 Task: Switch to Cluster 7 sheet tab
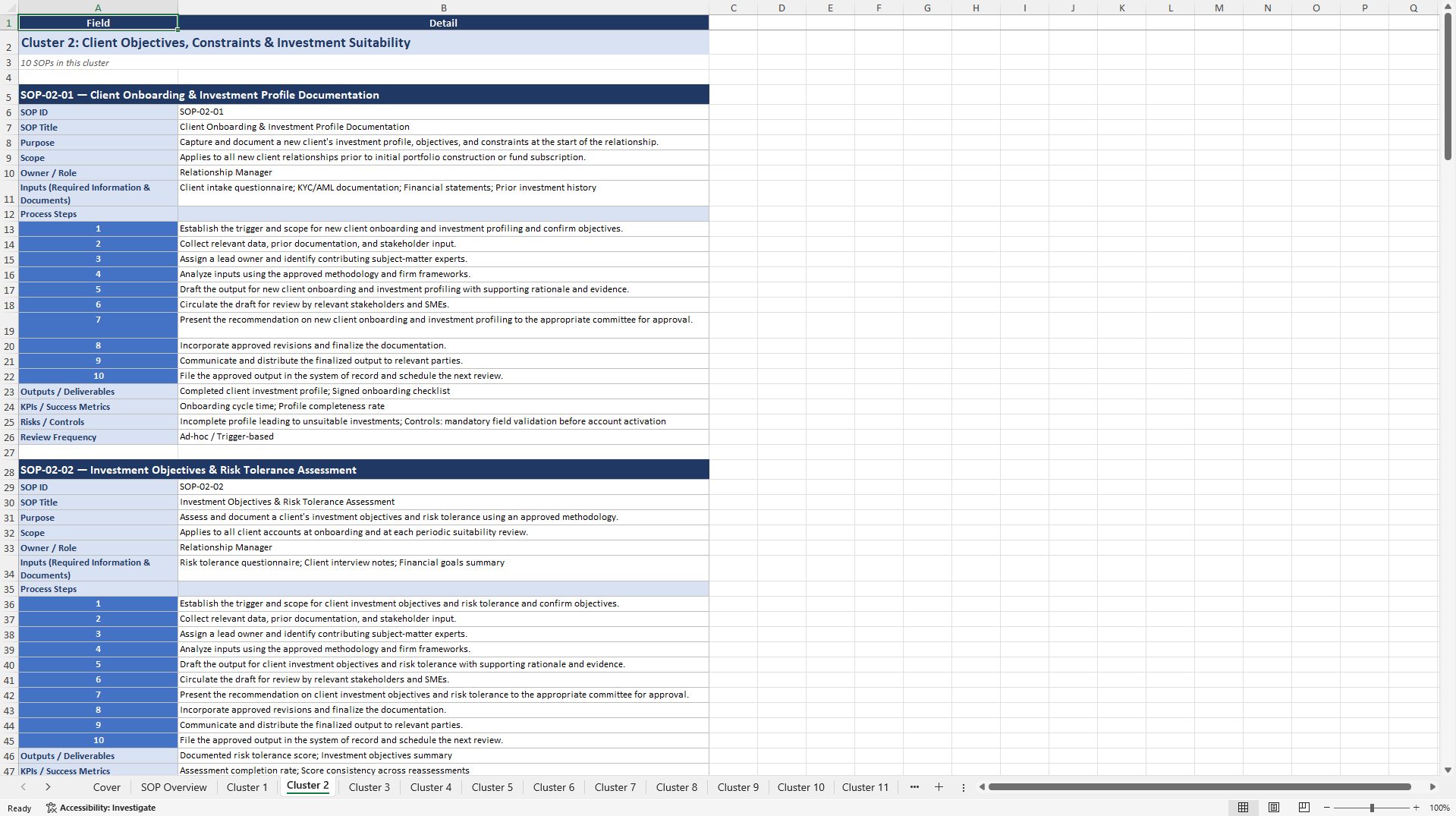pos(615,787)
